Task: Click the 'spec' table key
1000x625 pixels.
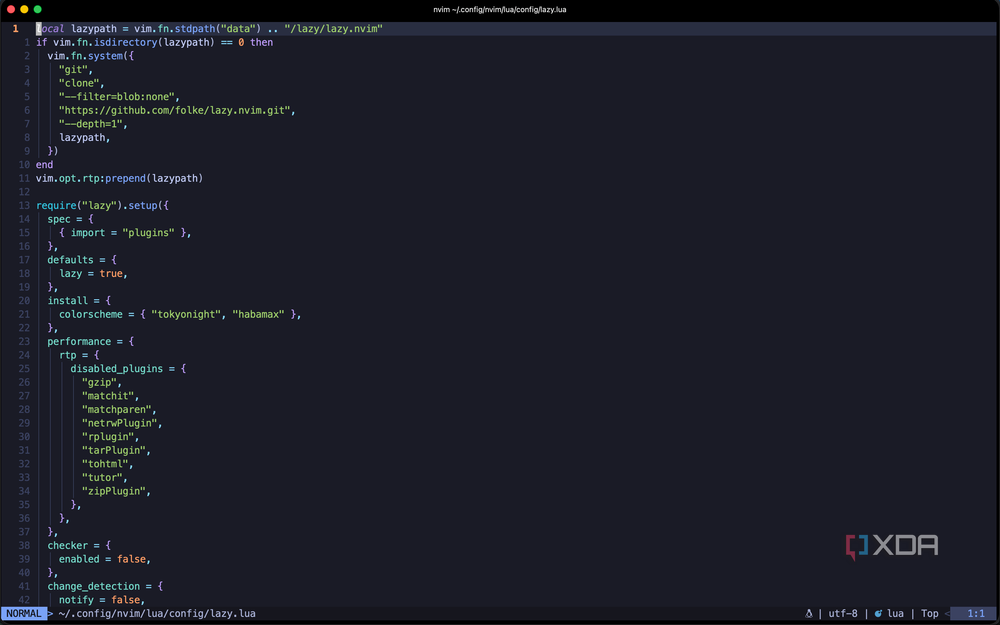Action: (x=59, y=219)
